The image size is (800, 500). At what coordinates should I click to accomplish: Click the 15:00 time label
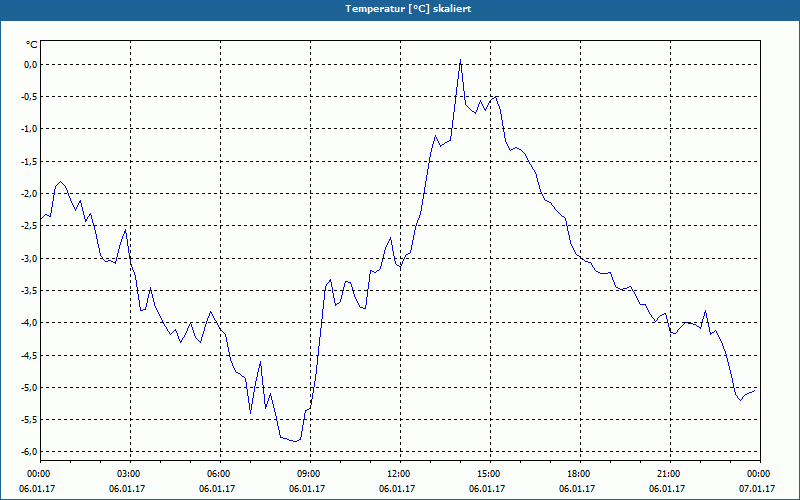[490, 474]
